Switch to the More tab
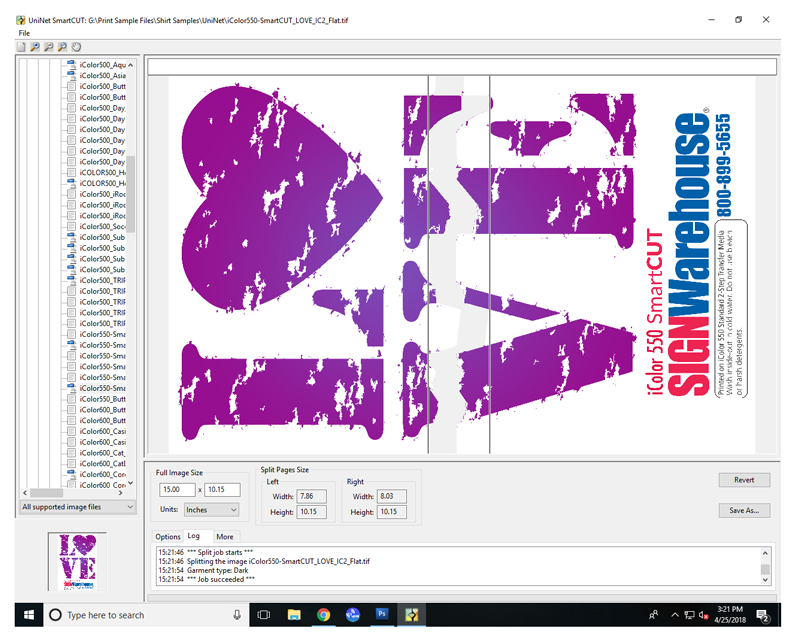The image size is (800, 642). (x=226, y=536)
